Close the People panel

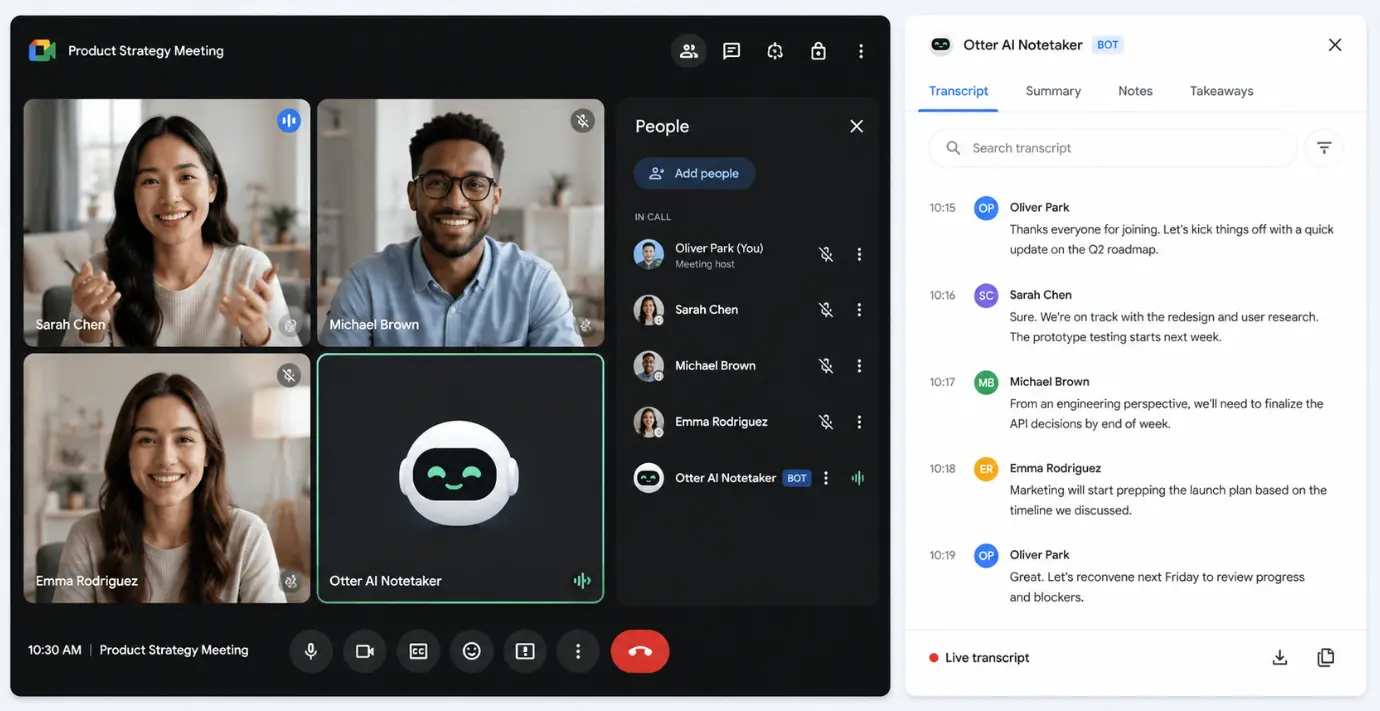click(x=856, y=126)
